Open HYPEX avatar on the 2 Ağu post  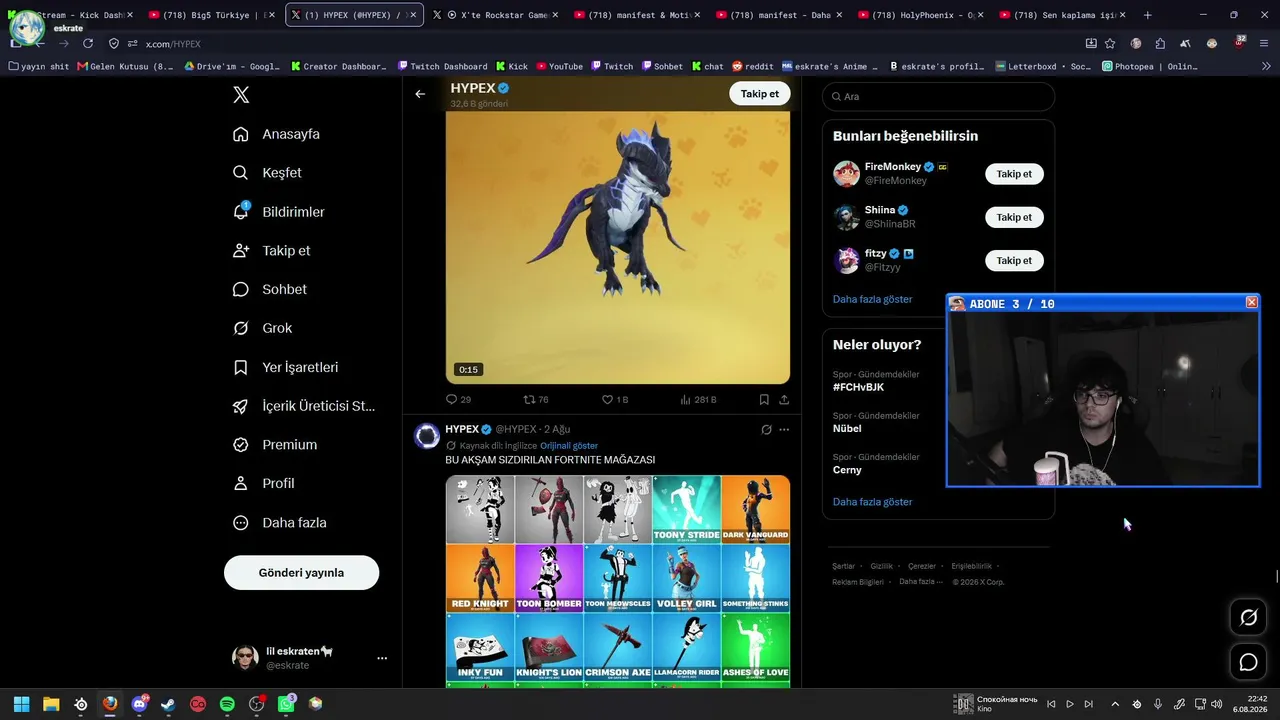click(427, 436)
